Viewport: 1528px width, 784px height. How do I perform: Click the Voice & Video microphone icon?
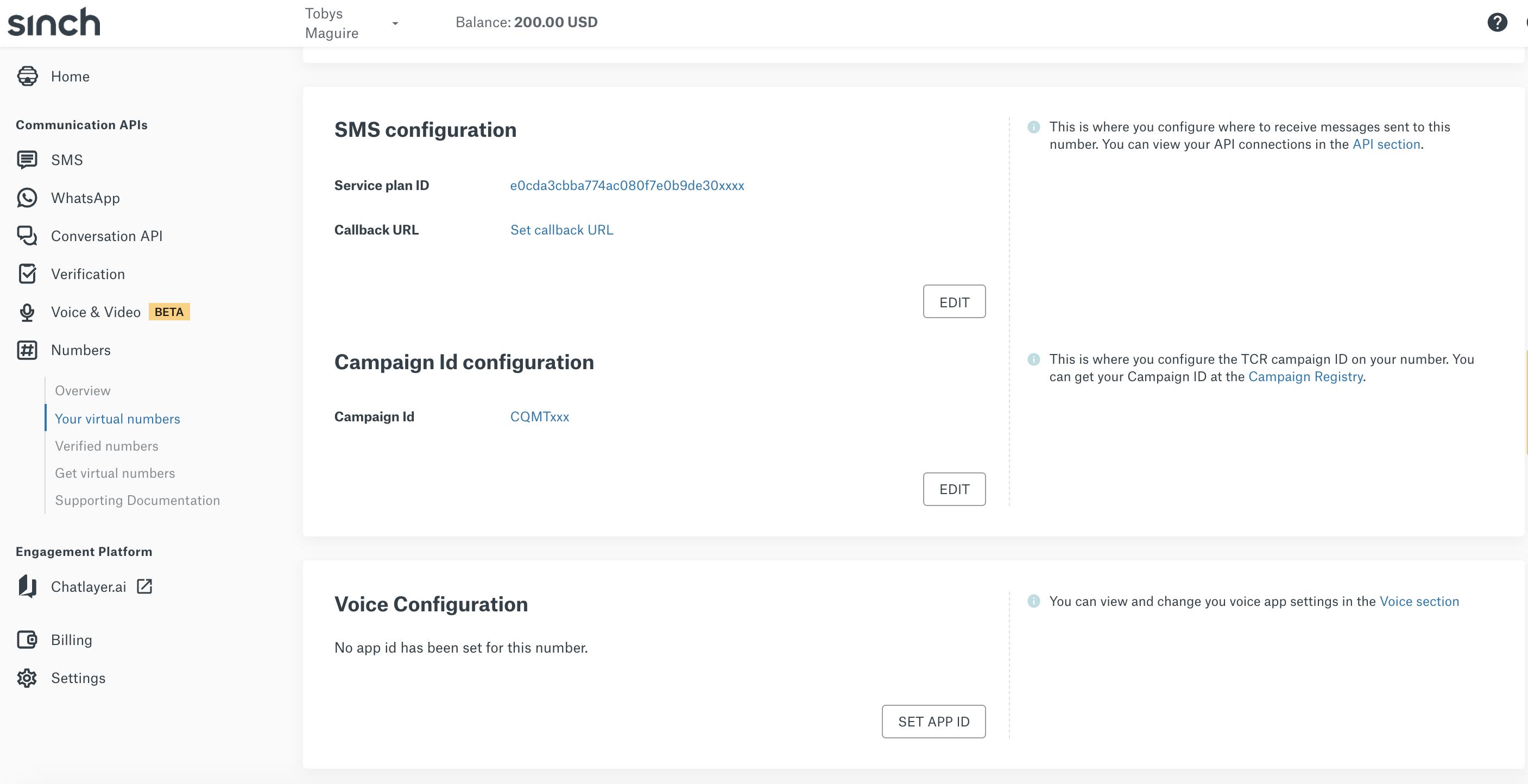coord(27,312)
